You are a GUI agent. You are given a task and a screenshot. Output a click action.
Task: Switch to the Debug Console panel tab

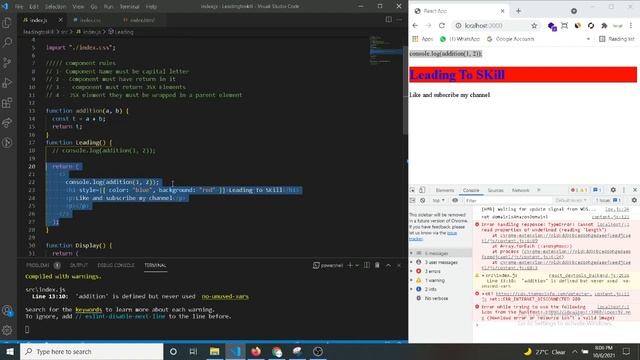click(116, 265)
